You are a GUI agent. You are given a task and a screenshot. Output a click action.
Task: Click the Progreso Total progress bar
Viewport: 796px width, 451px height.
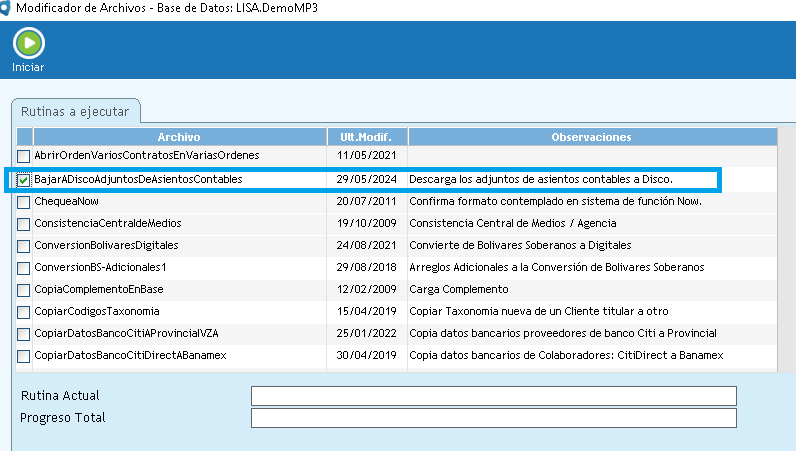pos(493,418)
